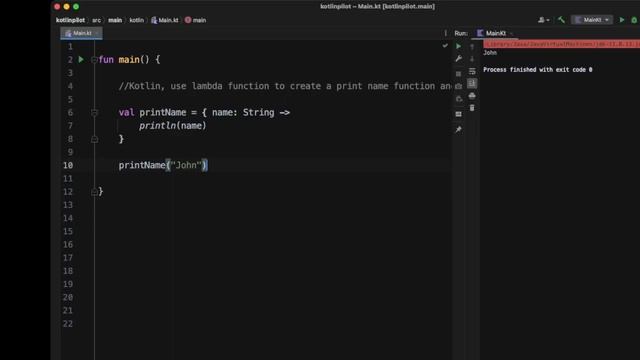
Task: Print the console output
Action: pyautogui.click(x=472, y=96)
